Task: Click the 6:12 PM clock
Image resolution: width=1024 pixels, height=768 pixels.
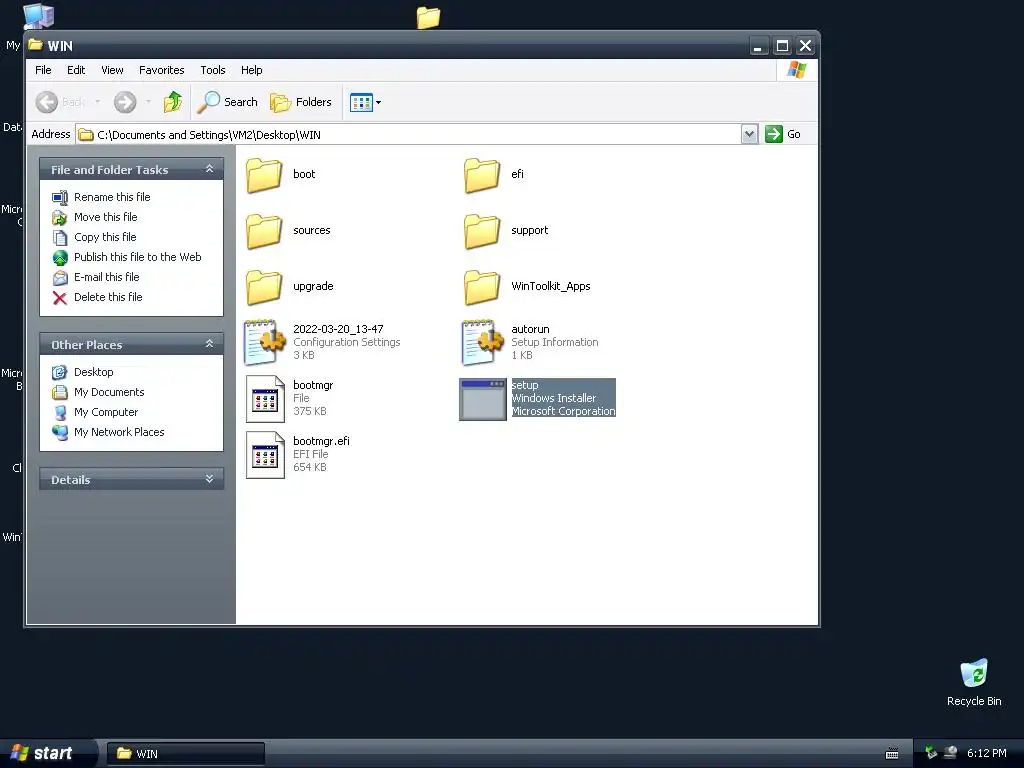Action: click(987, 753)
